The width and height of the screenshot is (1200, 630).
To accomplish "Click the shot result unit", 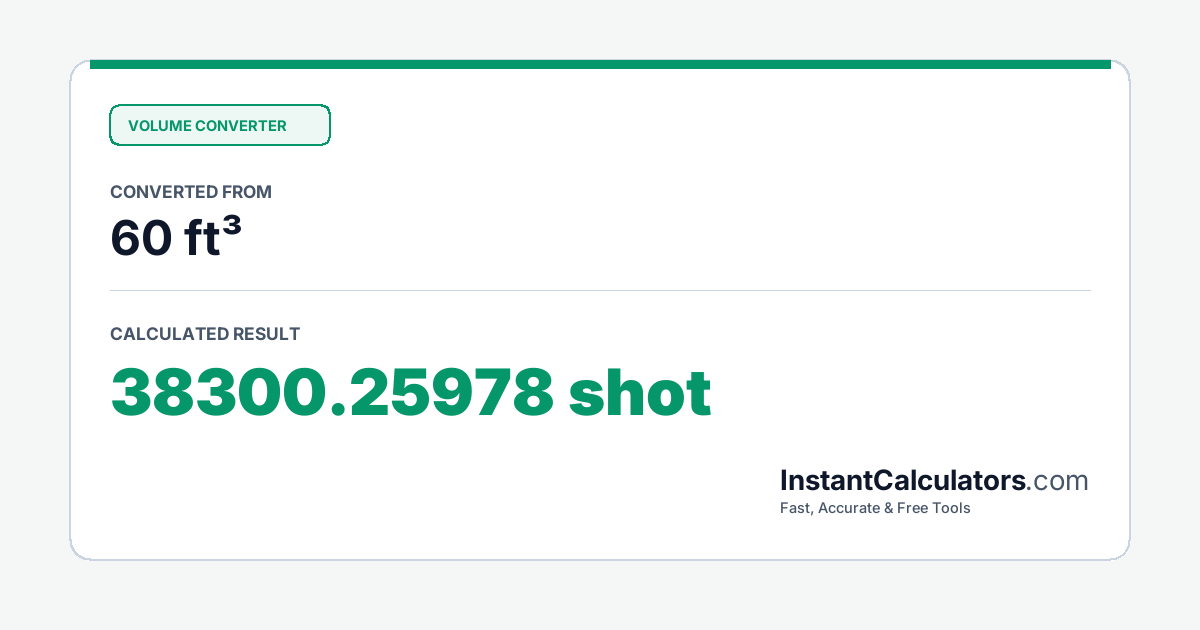I will [x=640, y=393].
